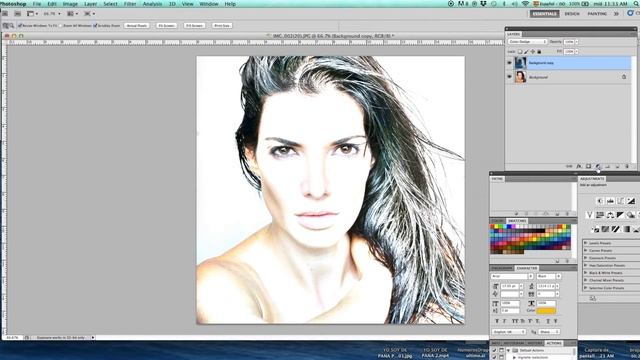Switch to the Painting workspace

point(597,13)
